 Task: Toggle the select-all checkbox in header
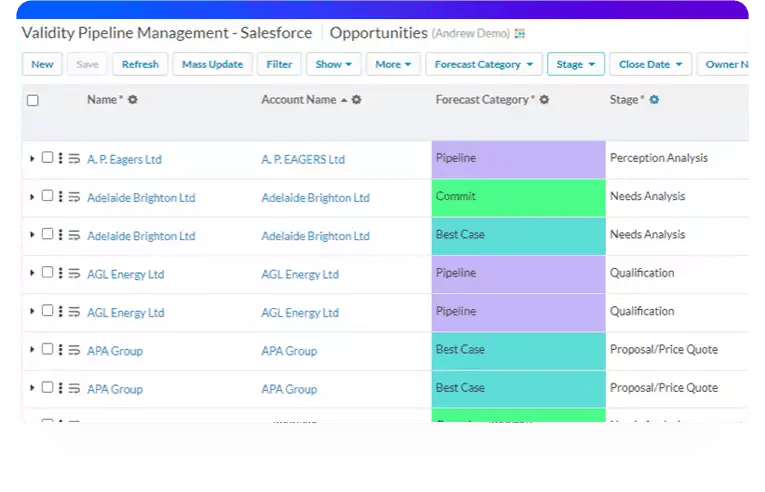(x=33, y=101)
